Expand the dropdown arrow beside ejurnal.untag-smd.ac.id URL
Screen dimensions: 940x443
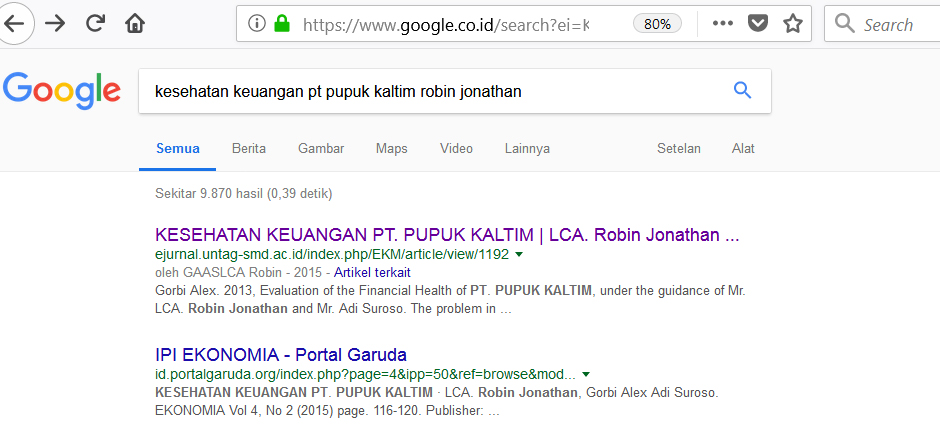click(x=519, y=255)
